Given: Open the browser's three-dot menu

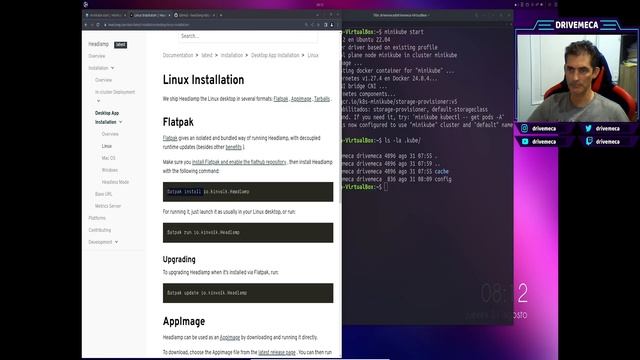Looking at the screenshot, I should 338,25.
